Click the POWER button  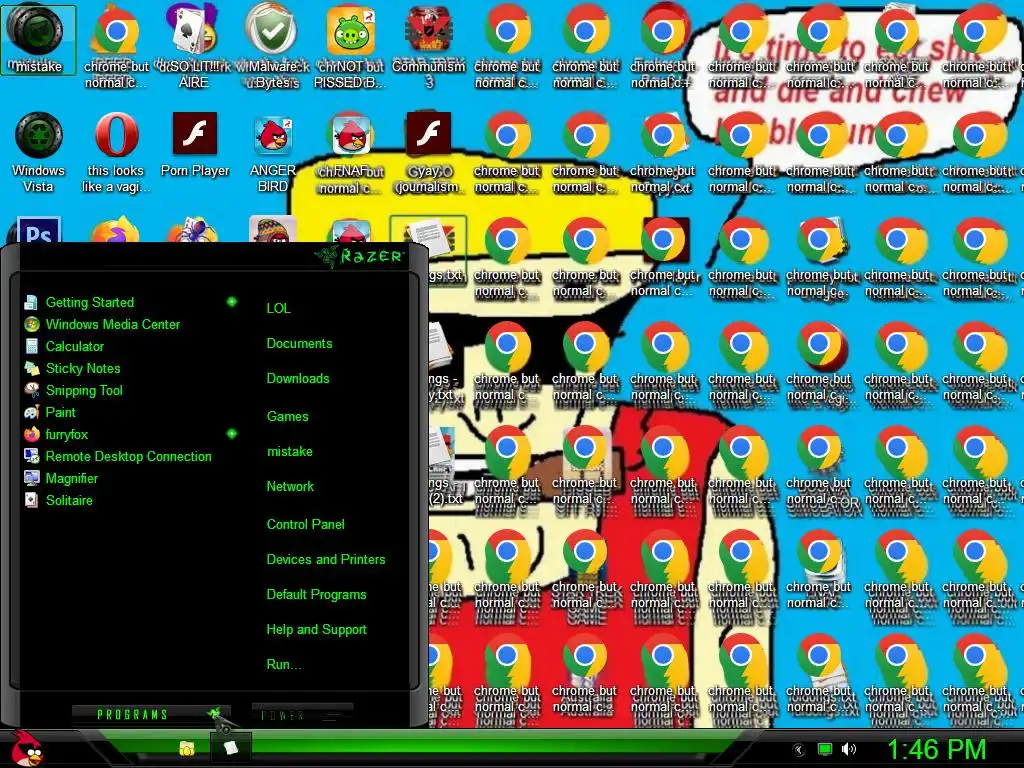tap(302, 714)
